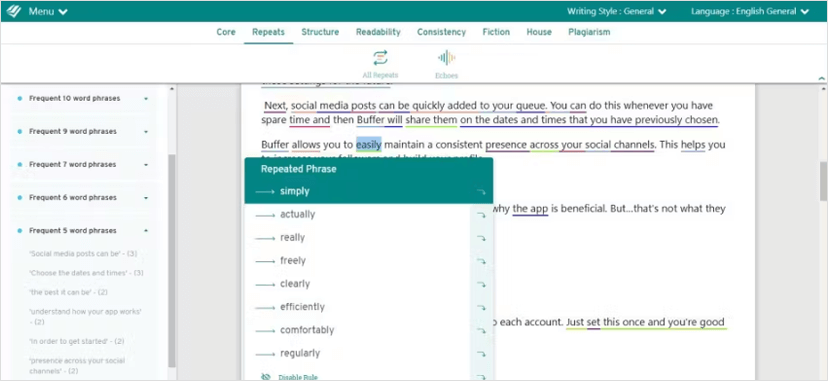828x381 pixels.
Task: Switch to the Plagiarism tab
Action: point(589,32)
